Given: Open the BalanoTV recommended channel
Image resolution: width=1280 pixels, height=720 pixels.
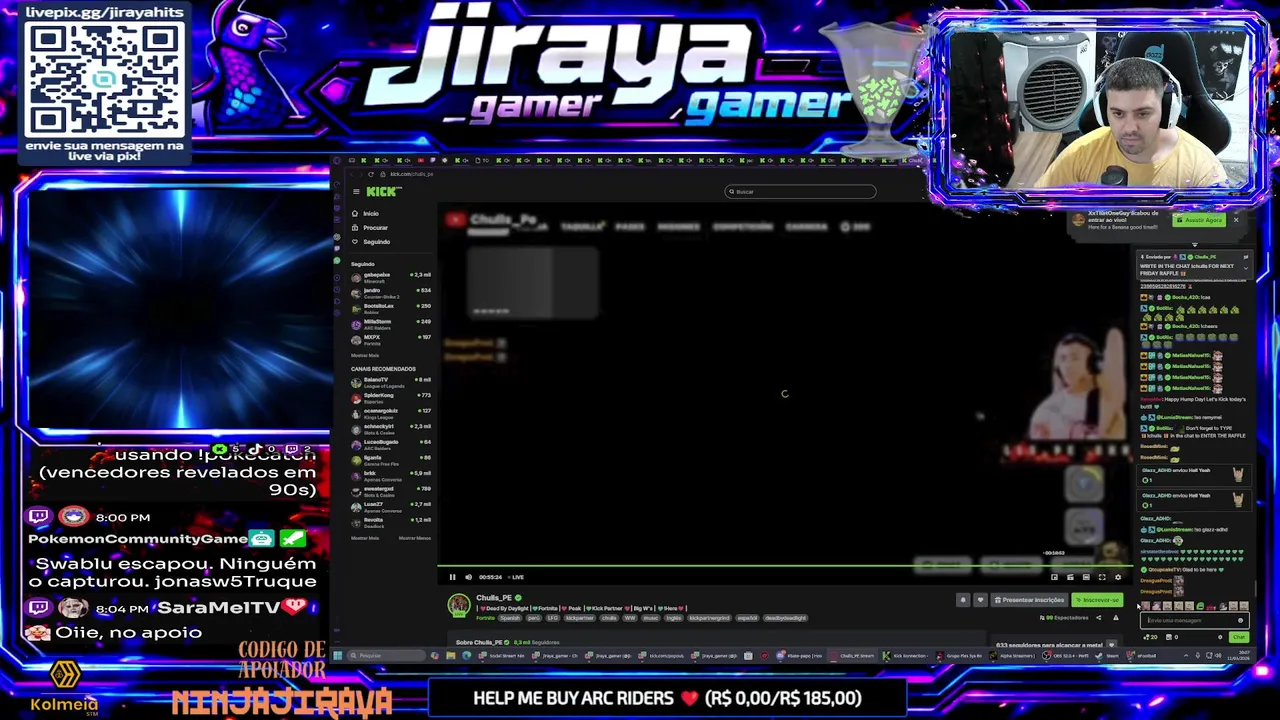Looking at the screenshot, I should pos(390,381).
